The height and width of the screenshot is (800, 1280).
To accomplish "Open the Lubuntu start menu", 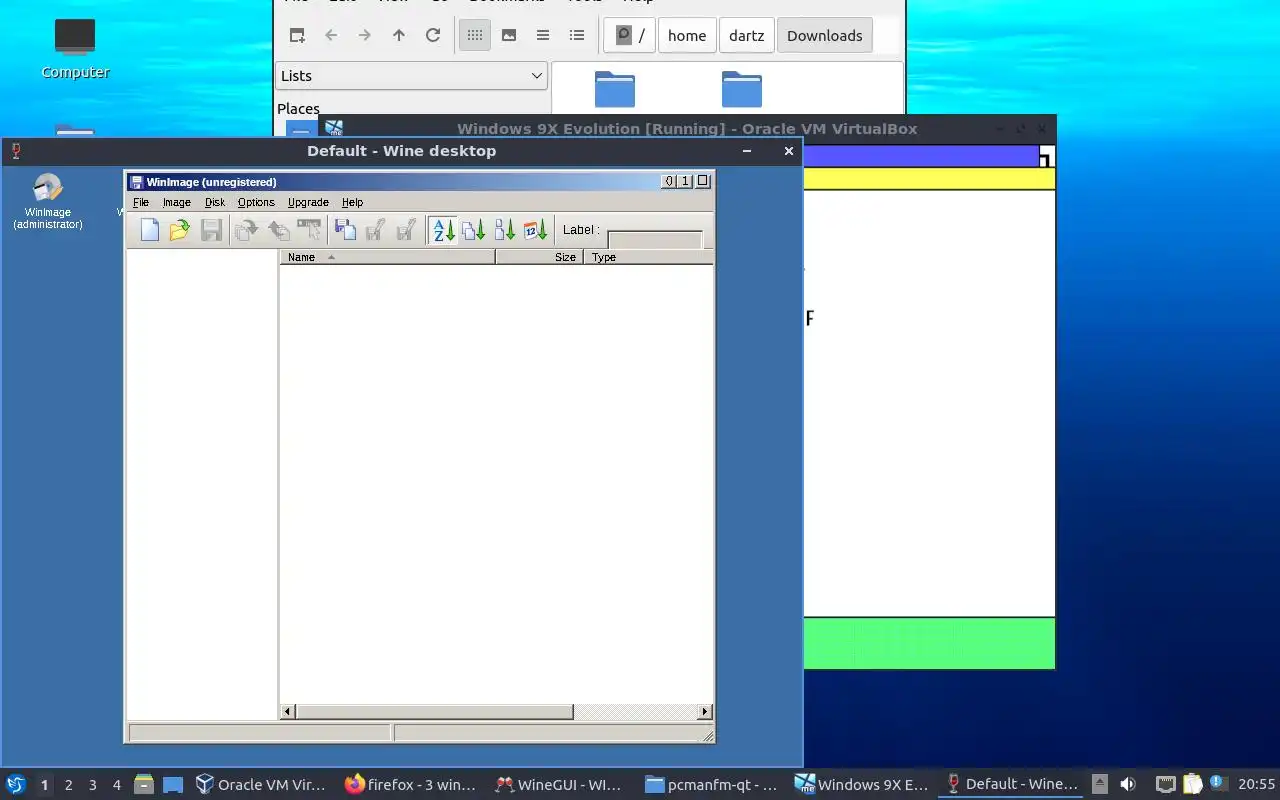I will tap(15, 785).
